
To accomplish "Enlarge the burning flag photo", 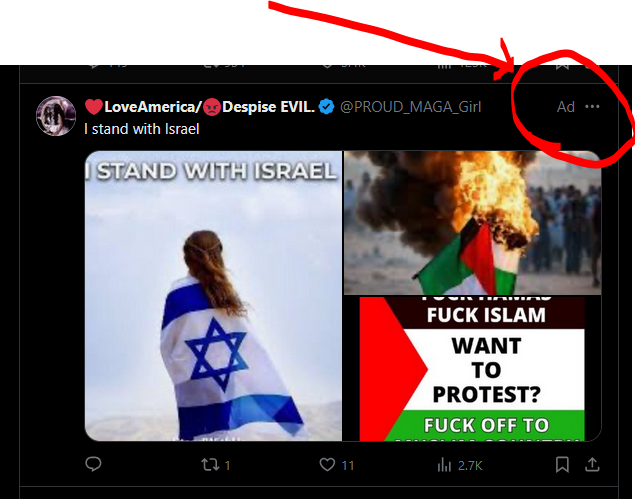I will pyautogui.click(x=472, y=222).
